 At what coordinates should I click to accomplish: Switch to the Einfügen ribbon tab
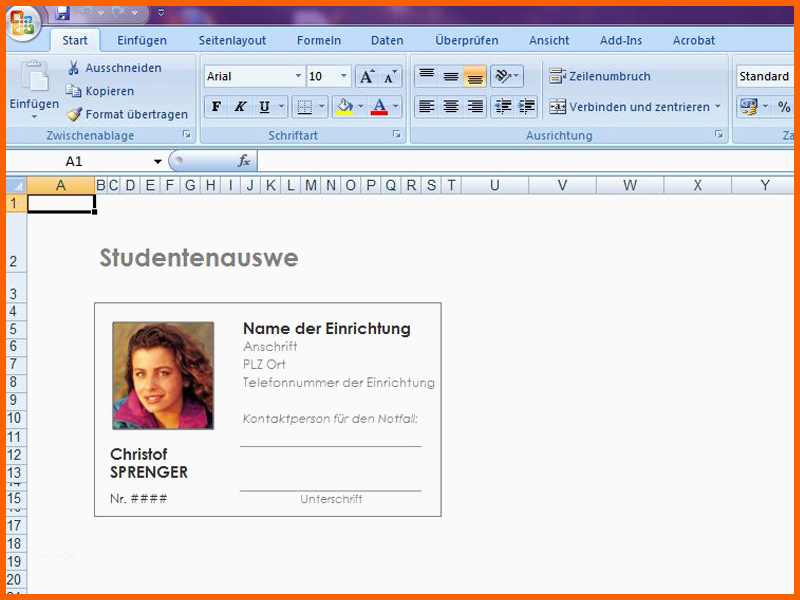point(142,40)
